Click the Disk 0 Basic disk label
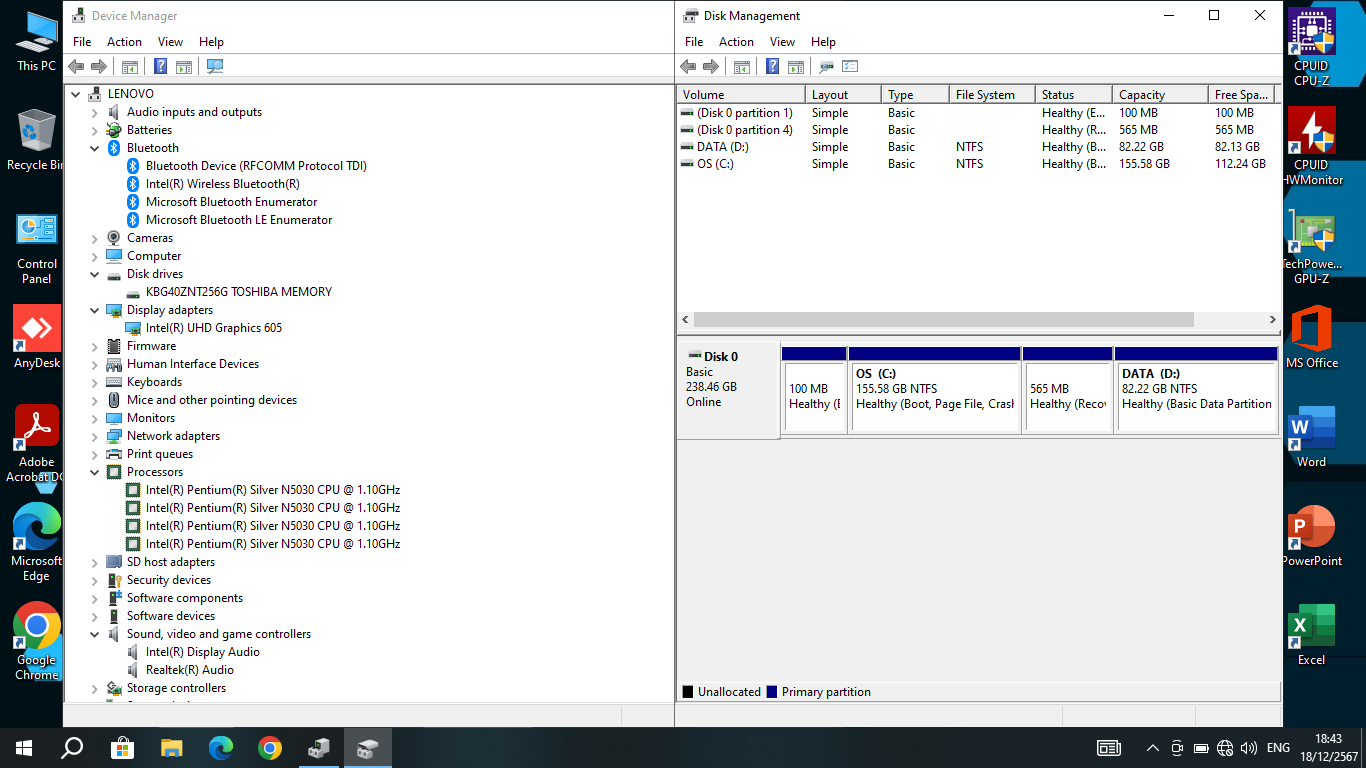This screenshot has width=1366, height=768. pyautogui.click(x=728, y=390)
